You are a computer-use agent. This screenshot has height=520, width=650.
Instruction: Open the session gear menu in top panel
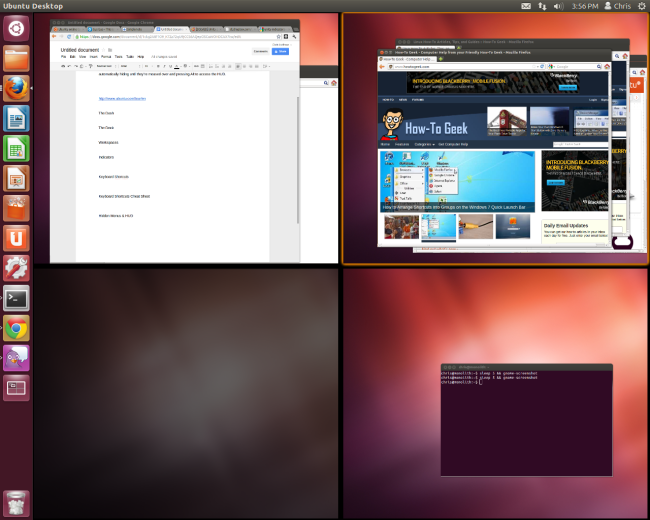coord(642,6)
